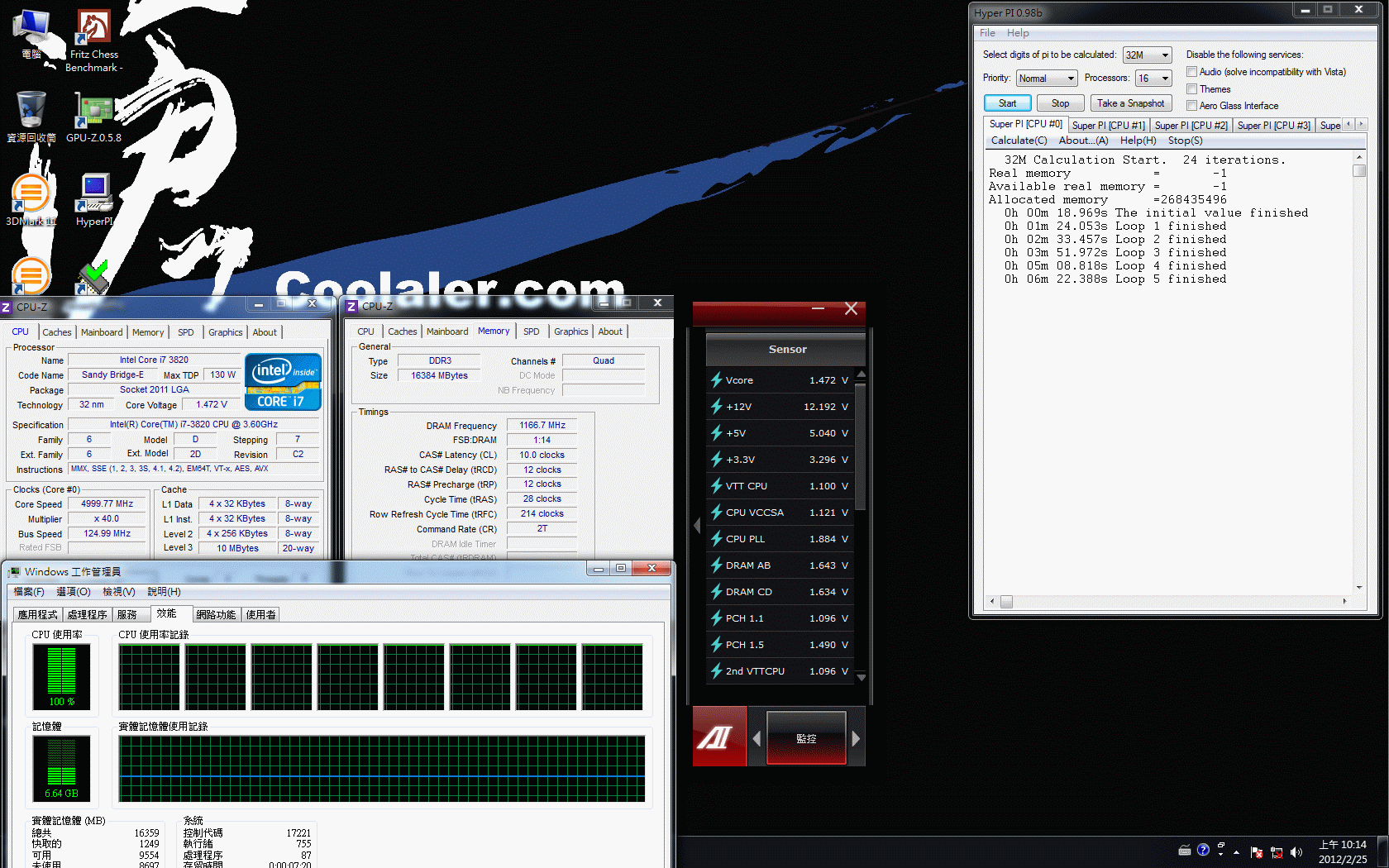Select the SPD tab in Memory CPU-Z window
The height and width of the screenshot is (868, 1389).
click(x=532, y=331)
